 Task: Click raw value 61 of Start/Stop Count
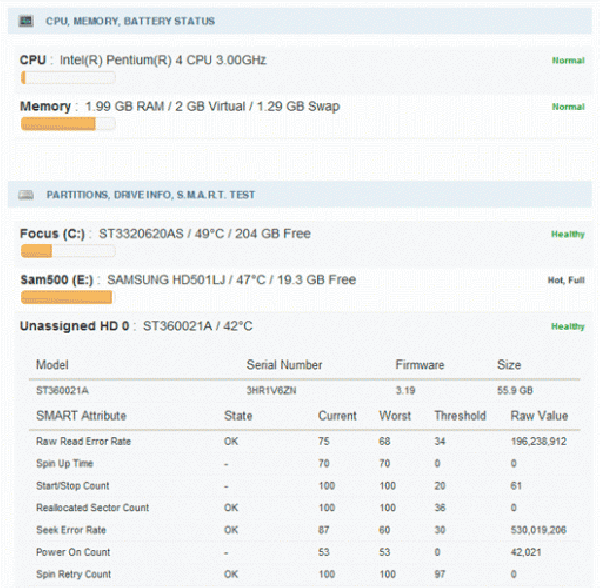click(516, 486)
